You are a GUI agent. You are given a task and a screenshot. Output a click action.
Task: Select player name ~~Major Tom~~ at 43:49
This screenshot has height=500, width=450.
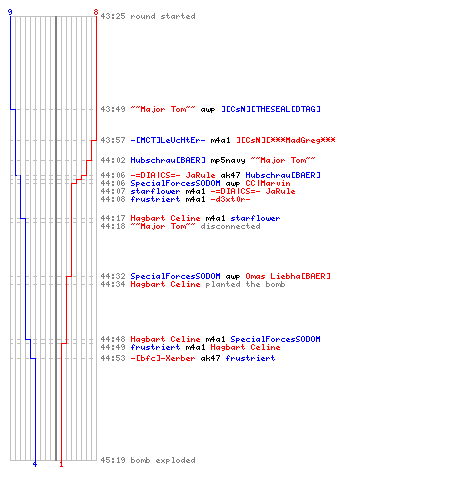click(163, 109)
